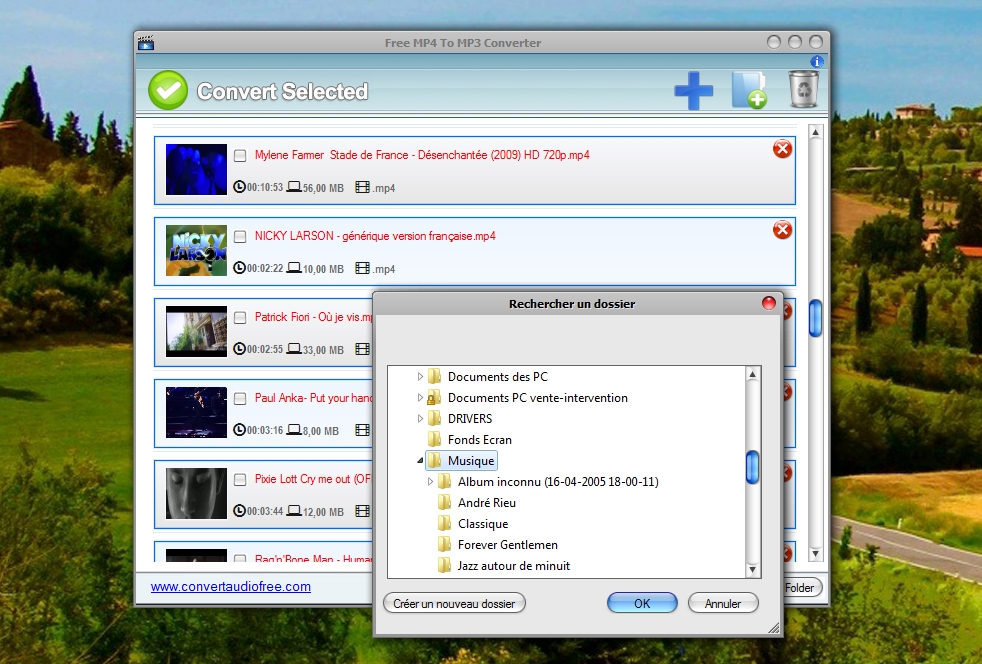The image size is (982, 664).
Task: Open the blue info icon
Action: (817, 61)
